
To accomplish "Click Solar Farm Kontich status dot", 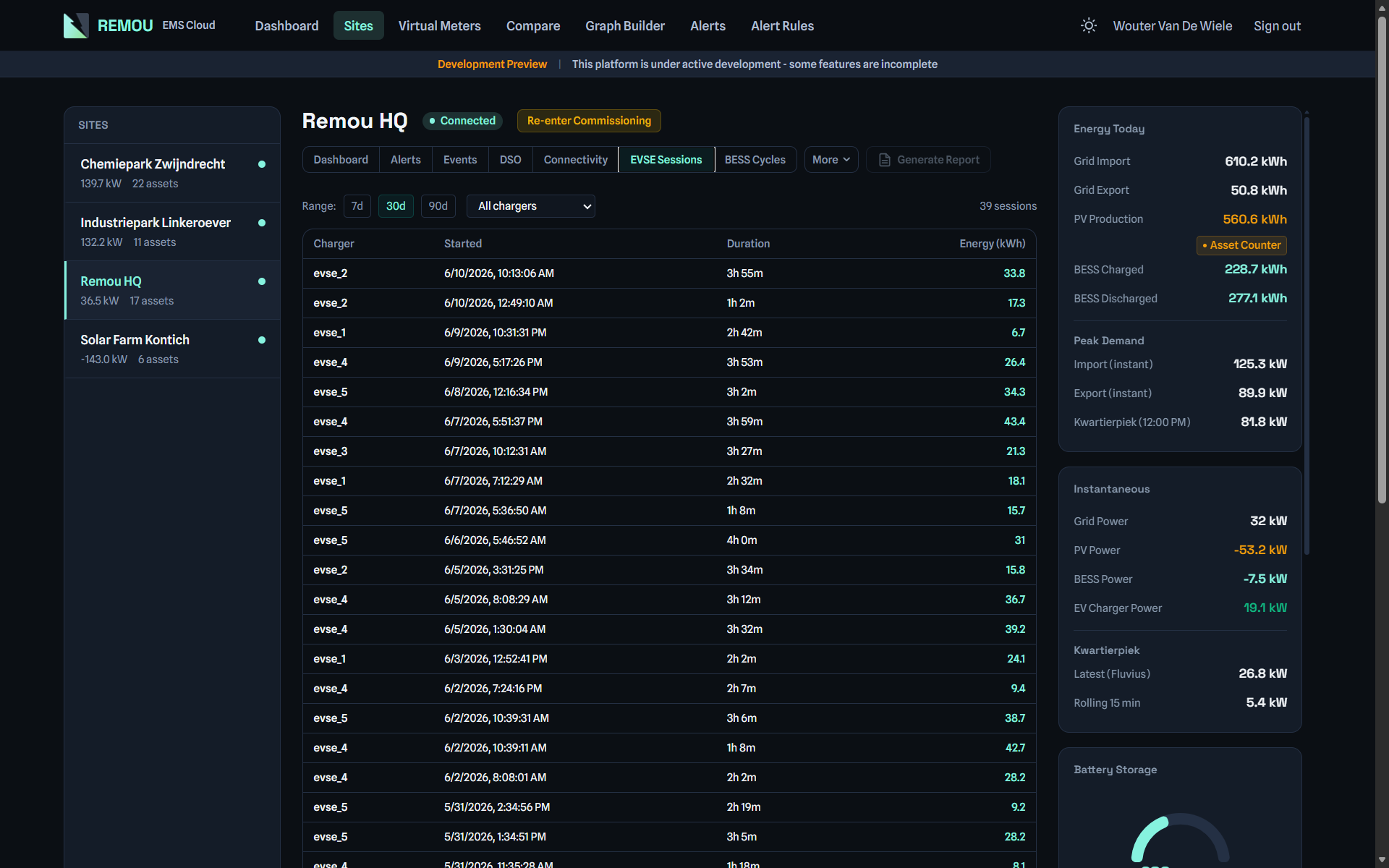I will [x=262, y=340].
